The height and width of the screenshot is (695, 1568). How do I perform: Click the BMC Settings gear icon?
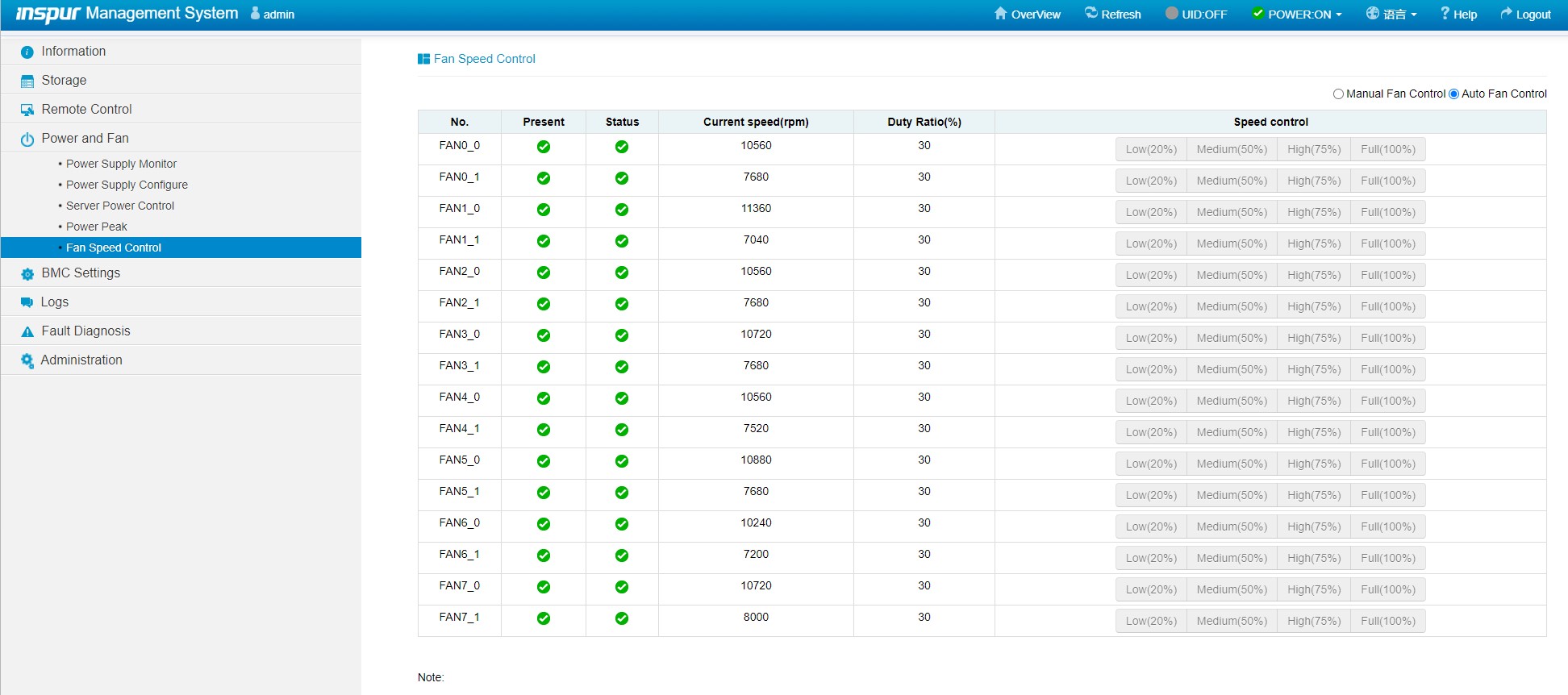point(27,274)
